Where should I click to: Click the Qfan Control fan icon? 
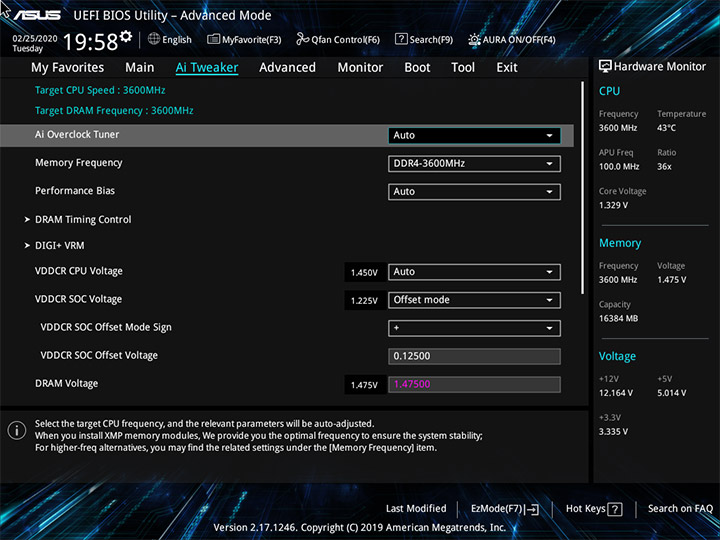coord(302,39)
